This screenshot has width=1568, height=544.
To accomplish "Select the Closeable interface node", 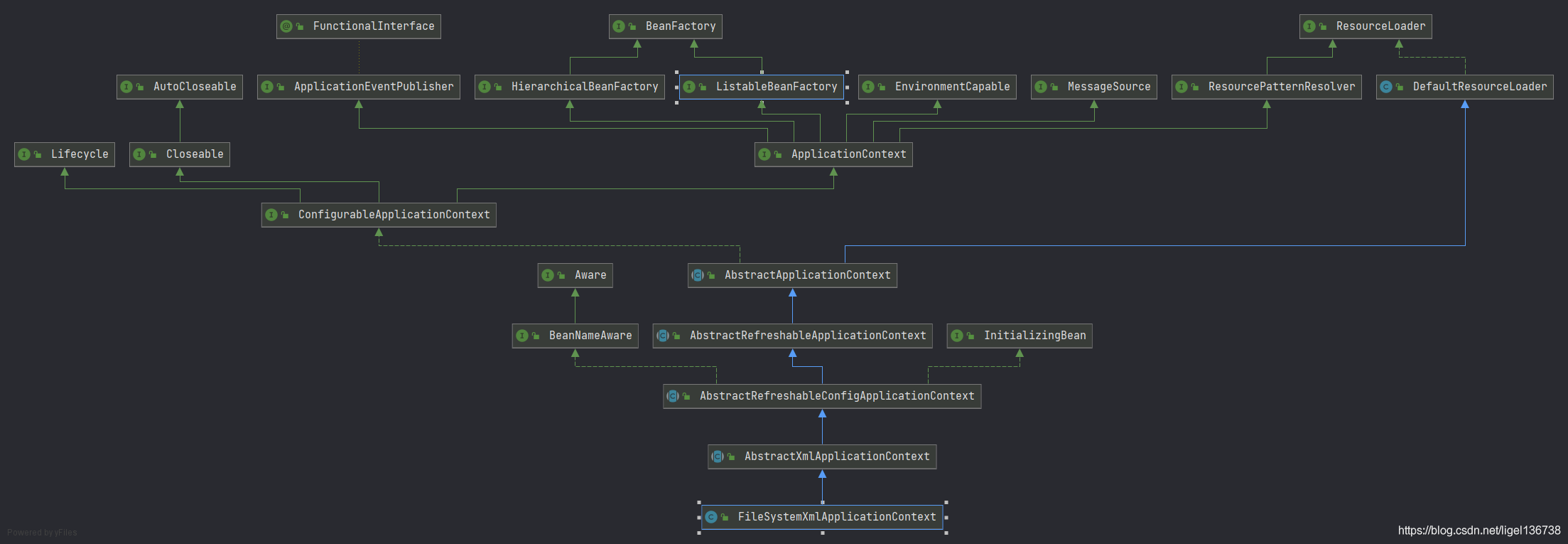I will coord(180,154).
